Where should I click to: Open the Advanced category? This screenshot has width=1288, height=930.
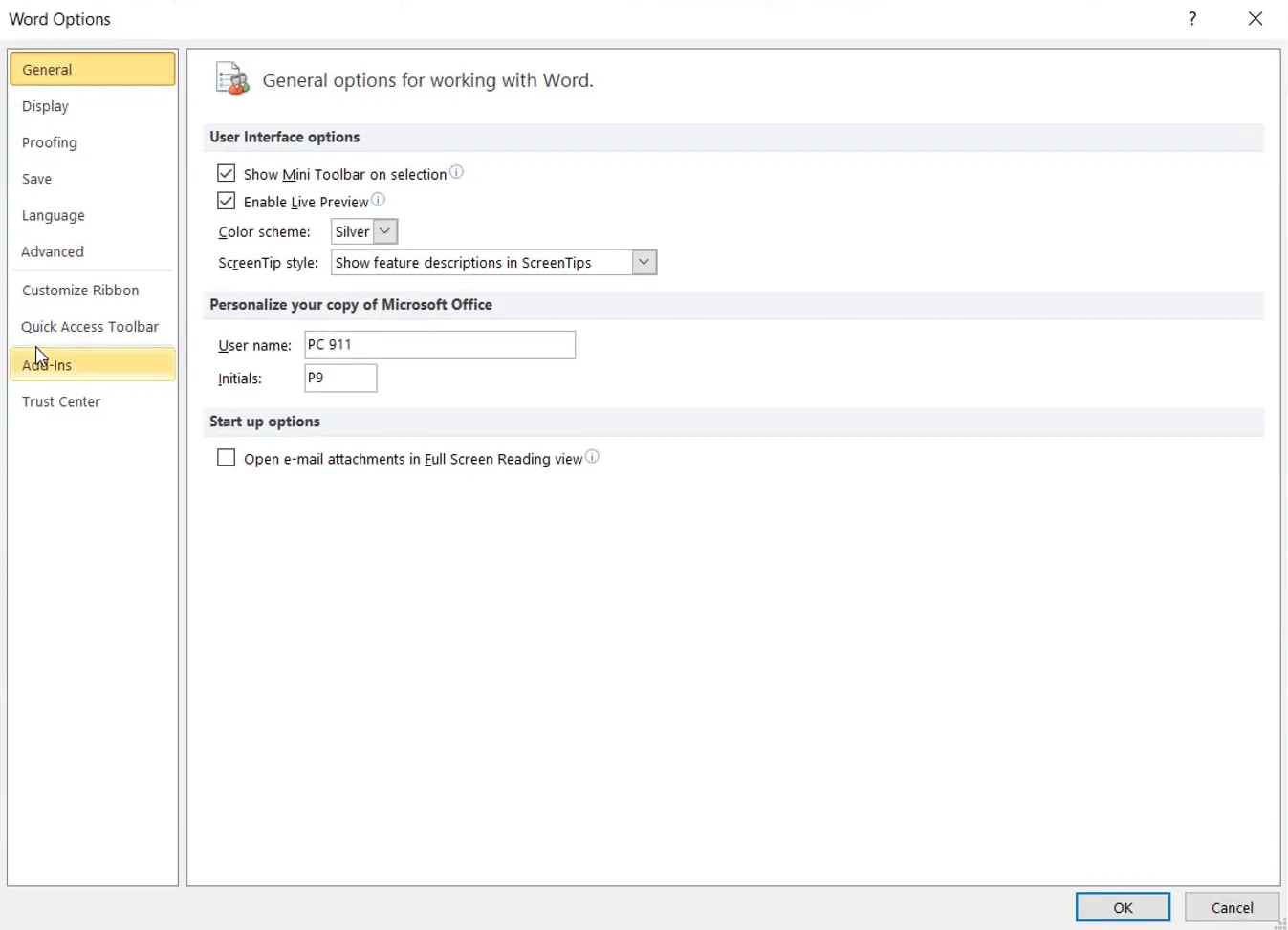(x=93, y=251)
